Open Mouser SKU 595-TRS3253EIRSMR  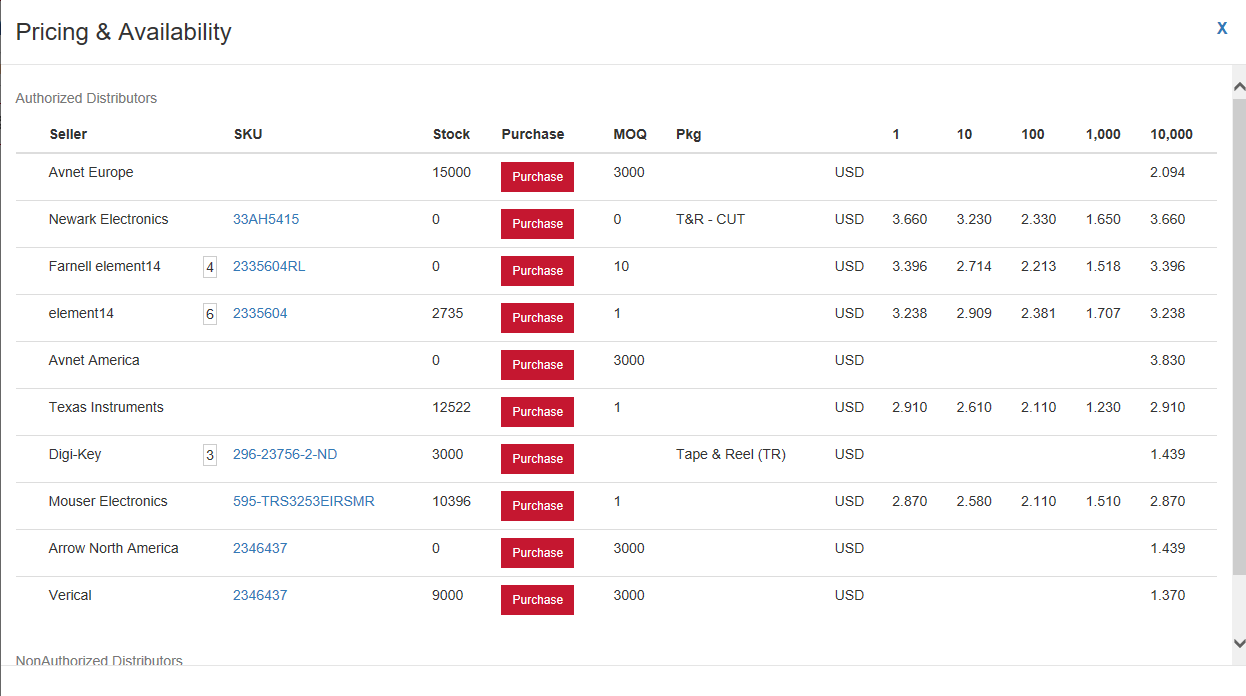pos(304,501)
